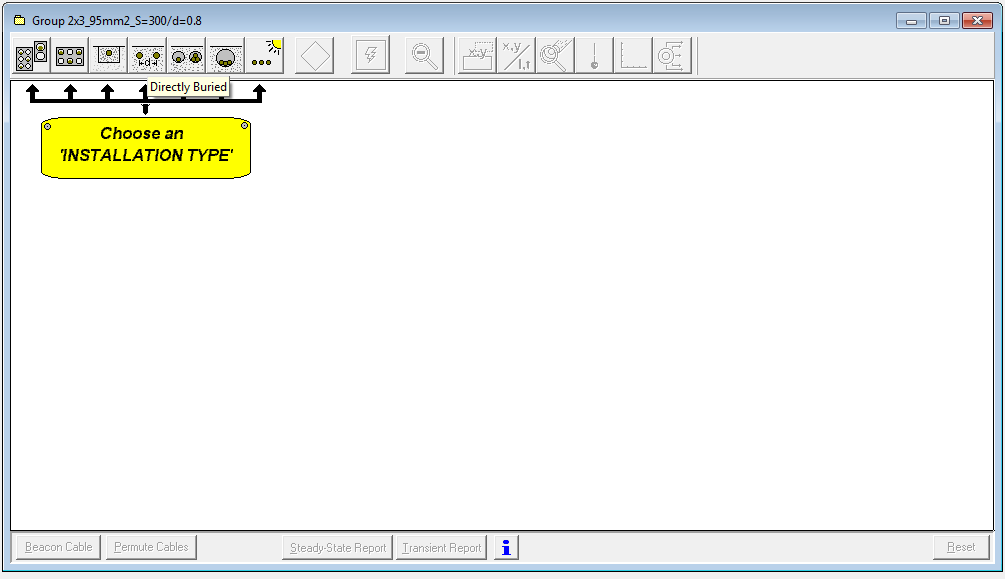Click the lightning bolt toolbar icon
Image resolution: width=1005 pixels, height=579 pixels.
click(x=370, y=56)
